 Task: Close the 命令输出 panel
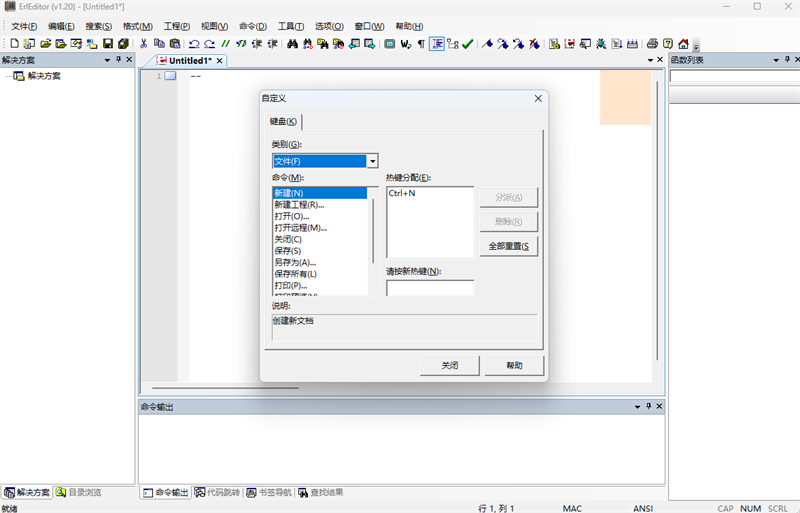click(x=659, y=406)
